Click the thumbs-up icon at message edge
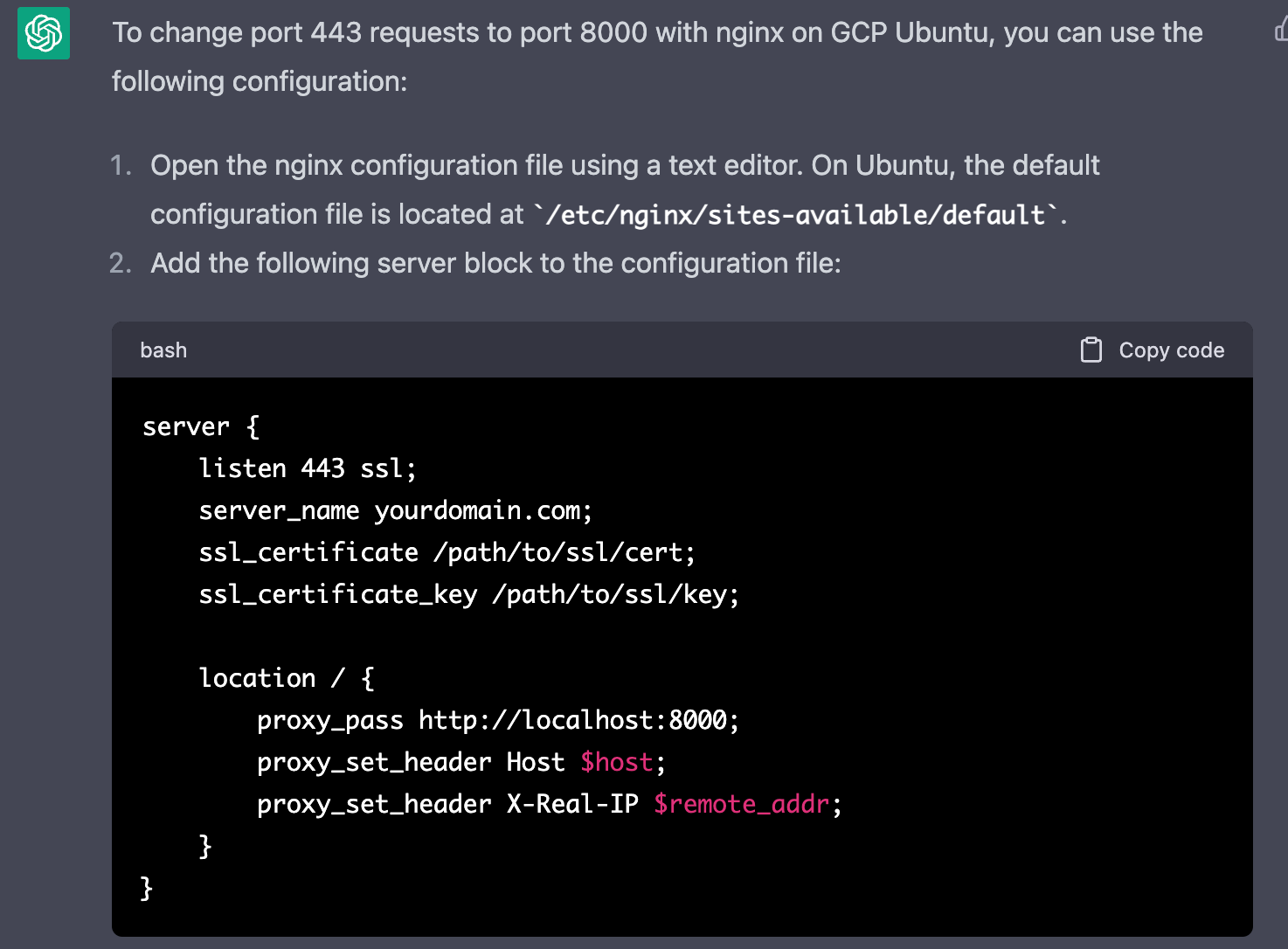 pyautogui.click(x=1280, y=31)
